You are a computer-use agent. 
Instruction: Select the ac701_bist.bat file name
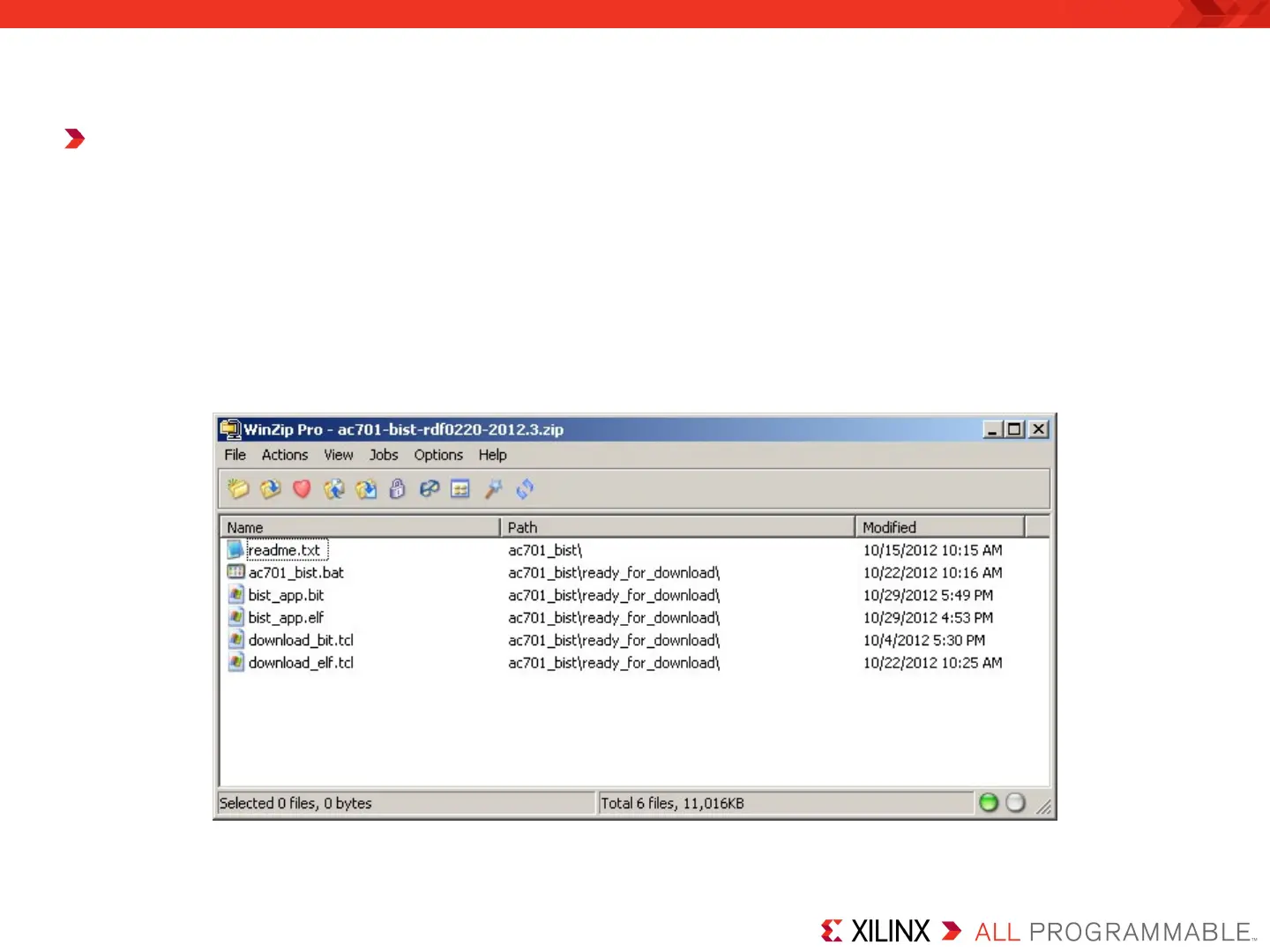tap(296, 572)
